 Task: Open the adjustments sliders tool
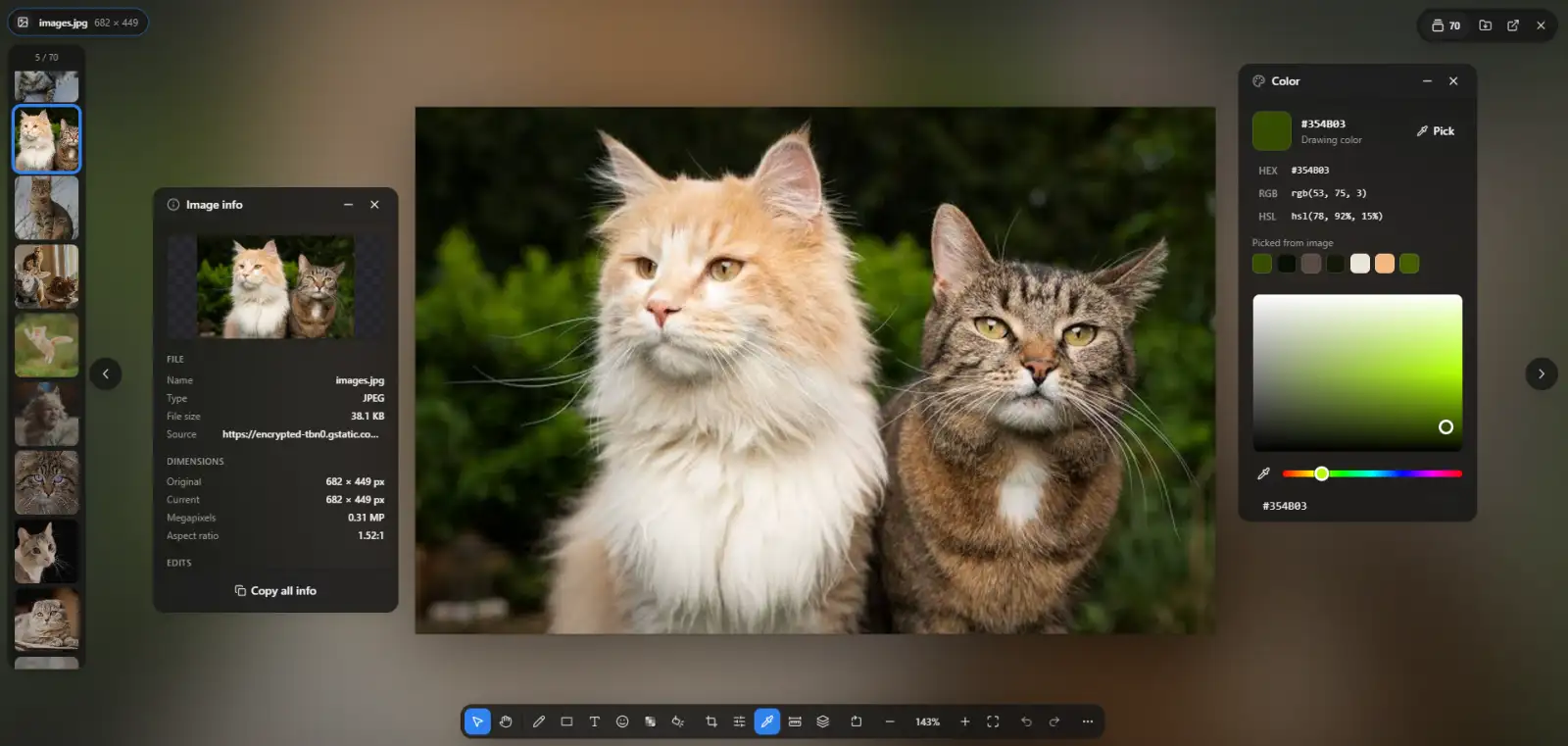(x=739, y=721)
